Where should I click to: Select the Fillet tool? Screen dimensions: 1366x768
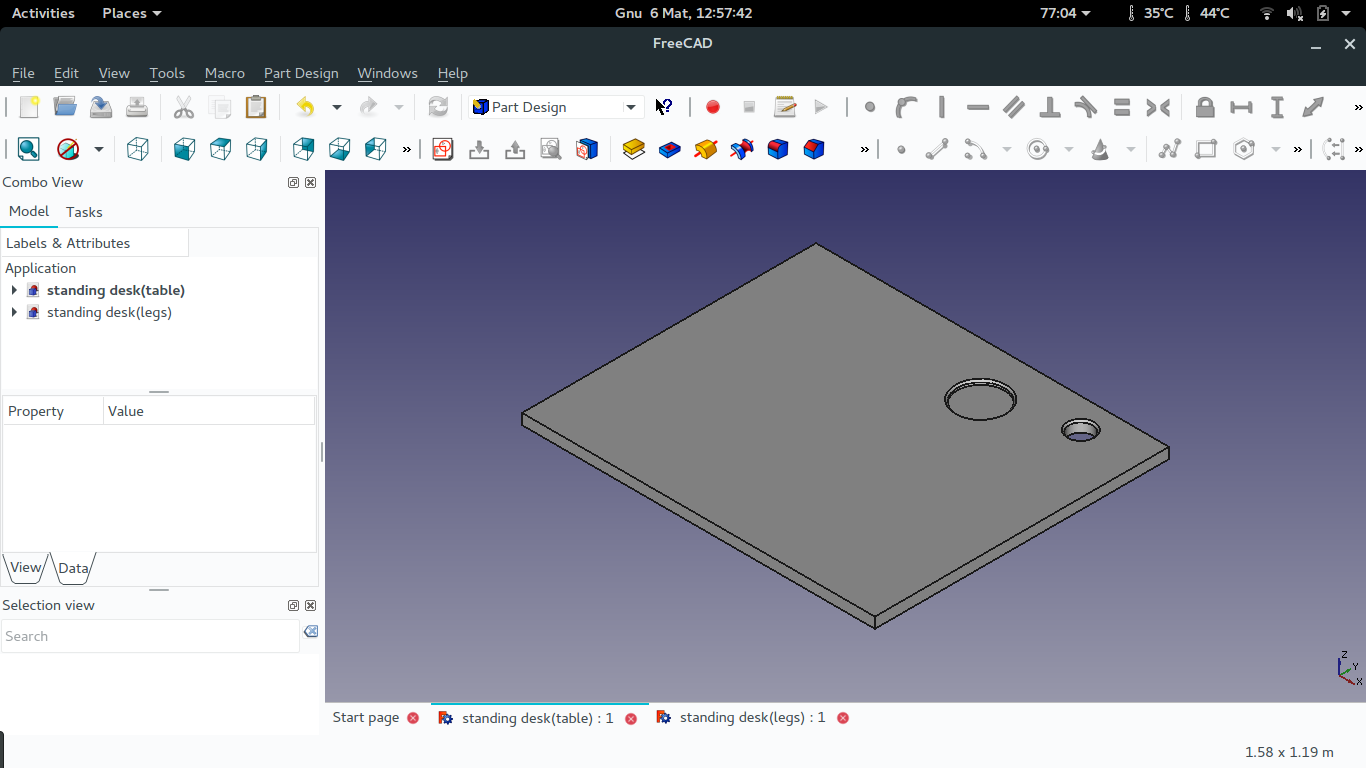pos(777,148)
